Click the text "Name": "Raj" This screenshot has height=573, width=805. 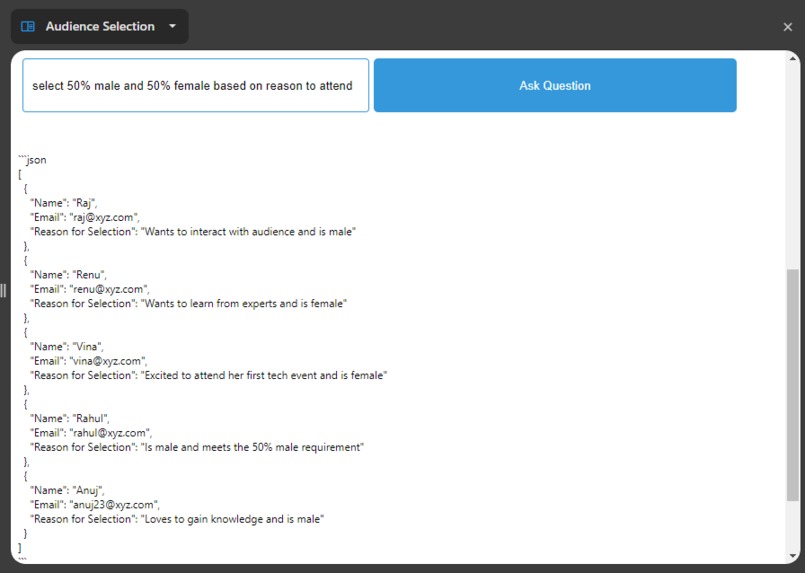point(64,203)
